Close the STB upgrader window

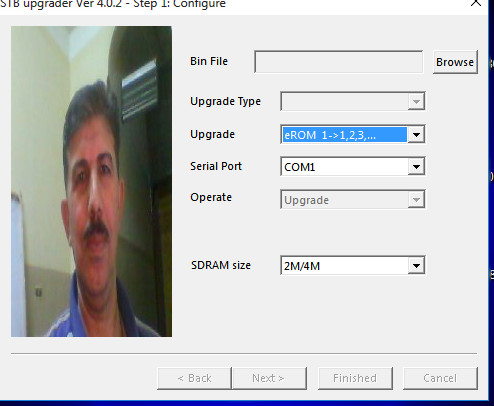click(476, 3)
